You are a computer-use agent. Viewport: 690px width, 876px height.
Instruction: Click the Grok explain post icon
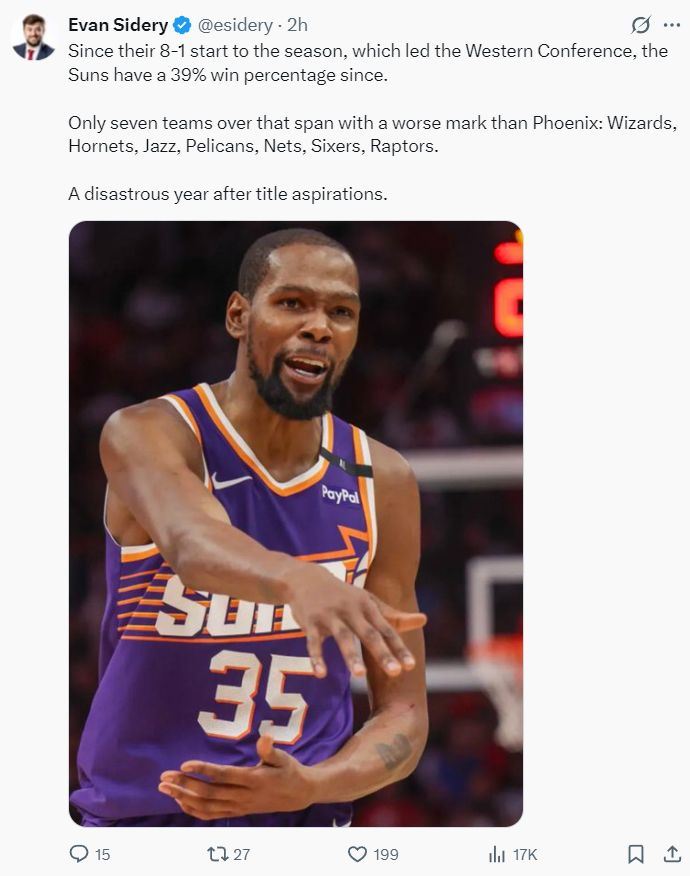click(641, 25)
